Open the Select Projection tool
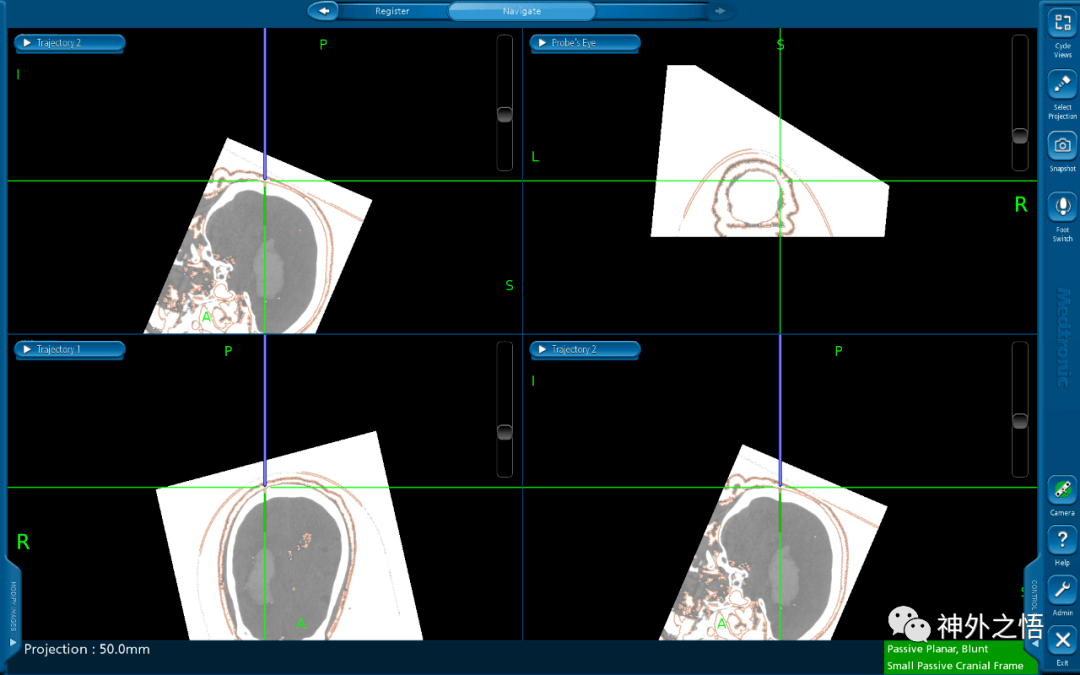Screen dimensions: 1080x675 pos(1062,86)
